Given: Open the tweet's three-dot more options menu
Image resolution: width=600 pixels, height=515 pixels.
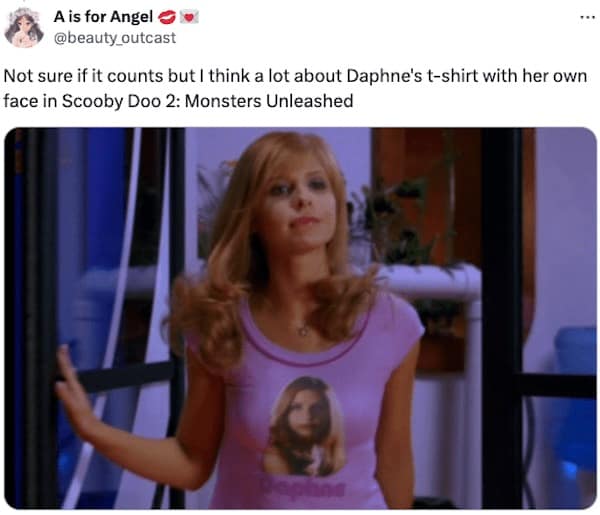Looking at the screenshot, I should [x=587, y=17].
